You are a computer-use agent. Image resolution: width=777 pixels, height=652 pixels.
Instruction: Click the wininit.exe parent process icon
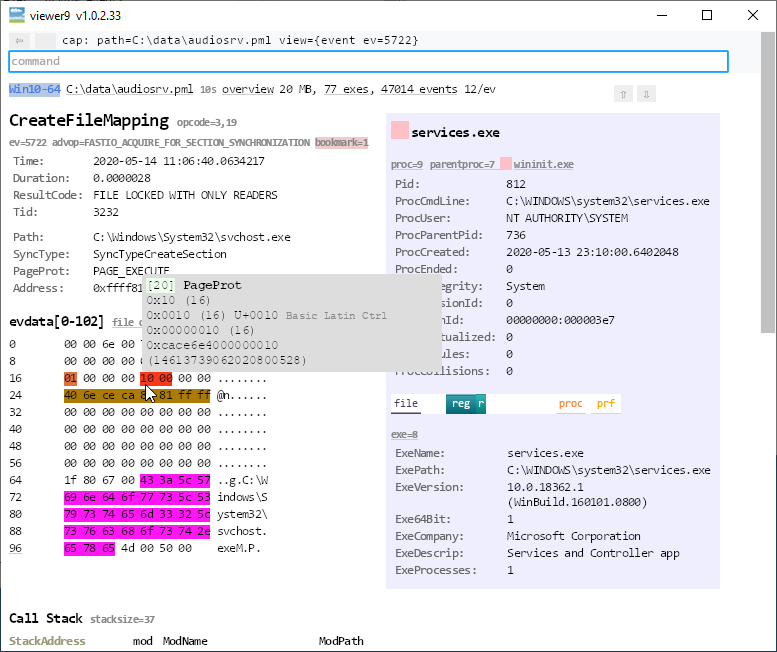coord(506,163)
